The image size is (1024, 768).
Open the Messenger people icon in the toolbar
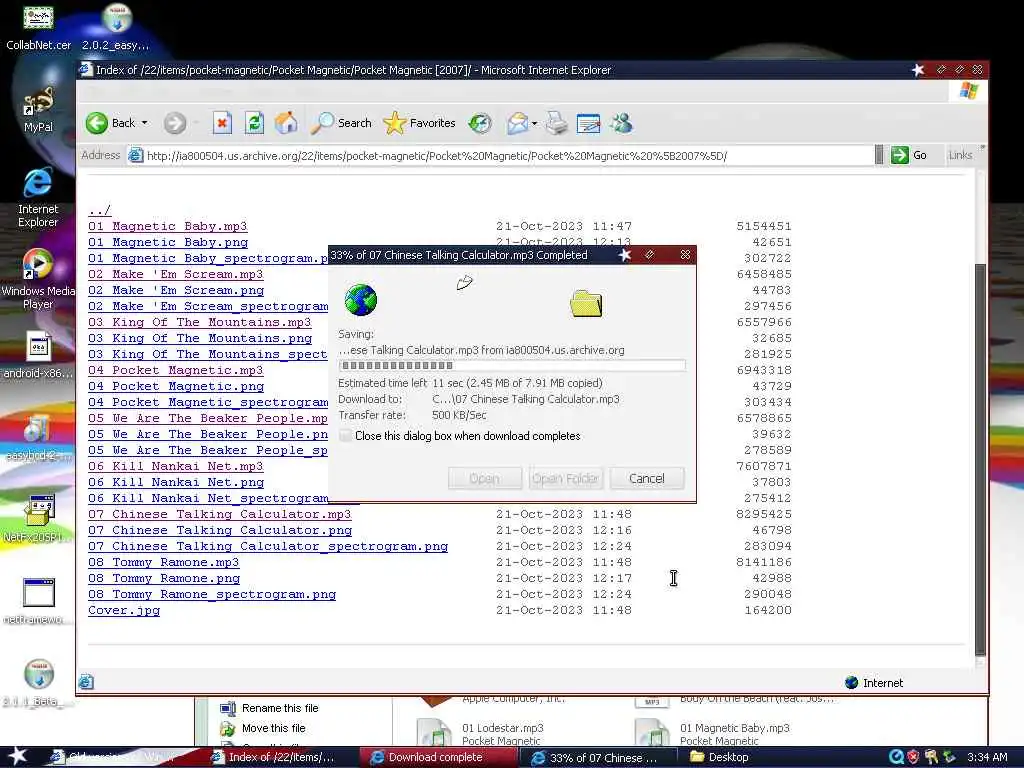[x=621, y=123]
